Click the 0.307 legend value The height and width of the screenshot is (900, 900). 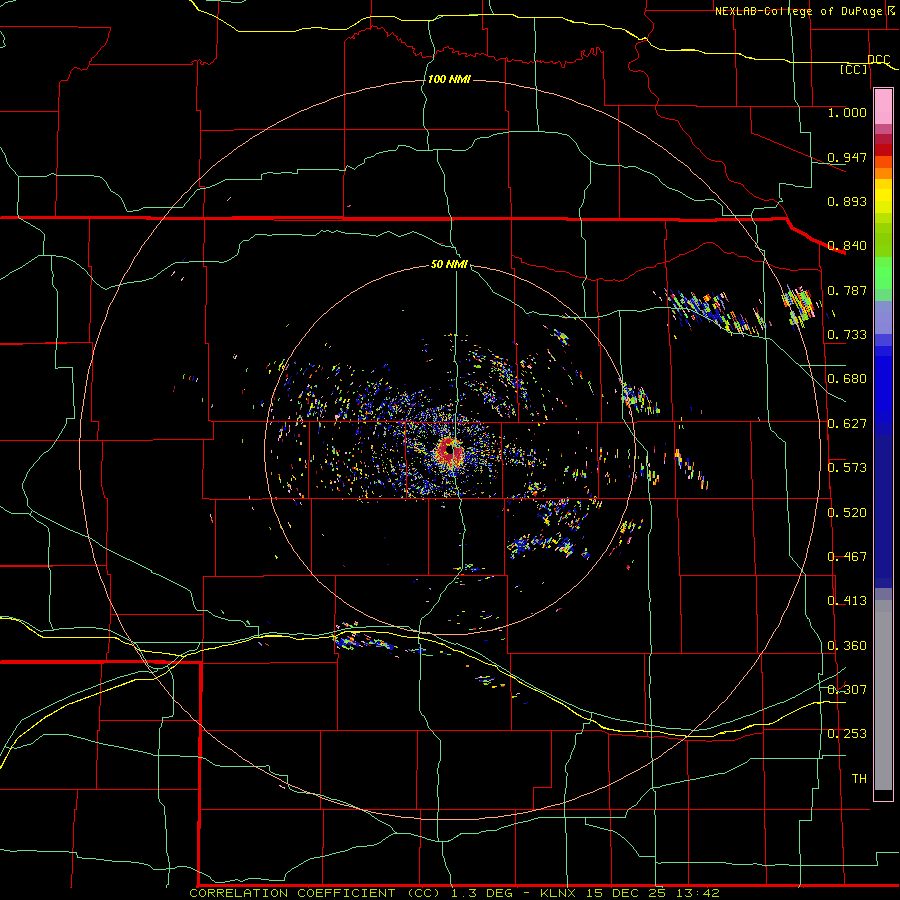[847, 689]
